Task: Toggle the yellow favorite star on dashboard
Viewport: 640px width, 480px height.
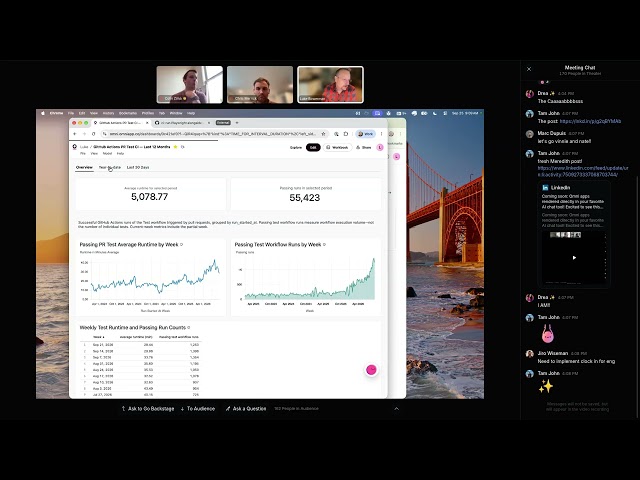Action: pos(176,147)
